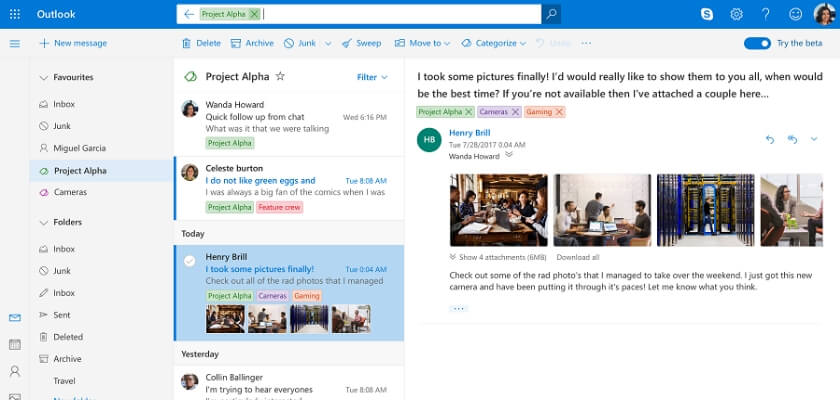Click Cameras tag in Henry Brill list item
This screenshot has width=840, height=400.
[x=273, y=296]
